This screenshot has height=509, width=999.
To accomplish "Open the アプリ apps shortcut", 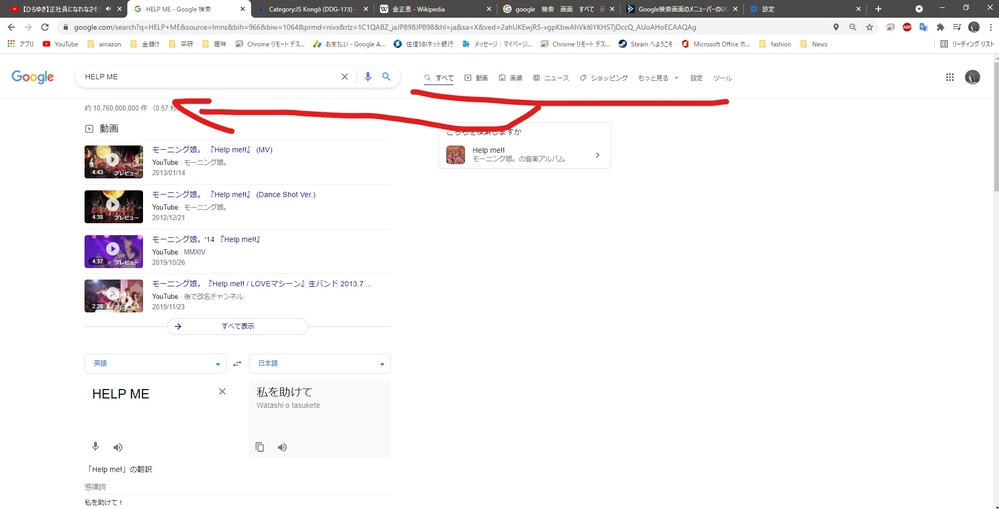I will [x=20, y=44].
